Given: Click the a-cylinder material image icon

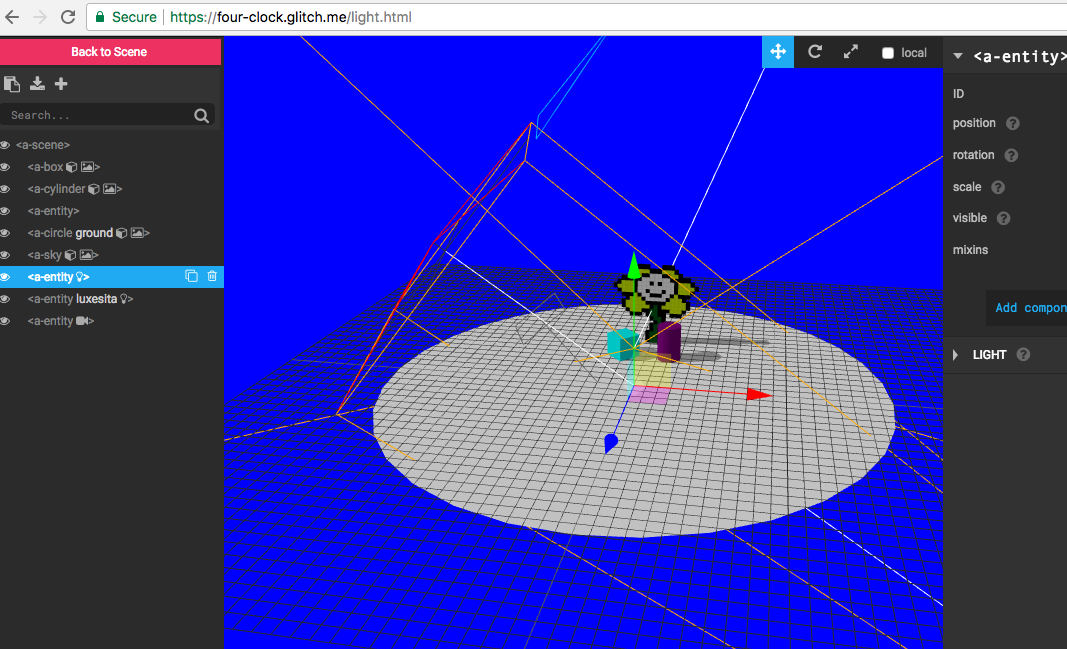Looking at the screenshot, I should point(110,188).
